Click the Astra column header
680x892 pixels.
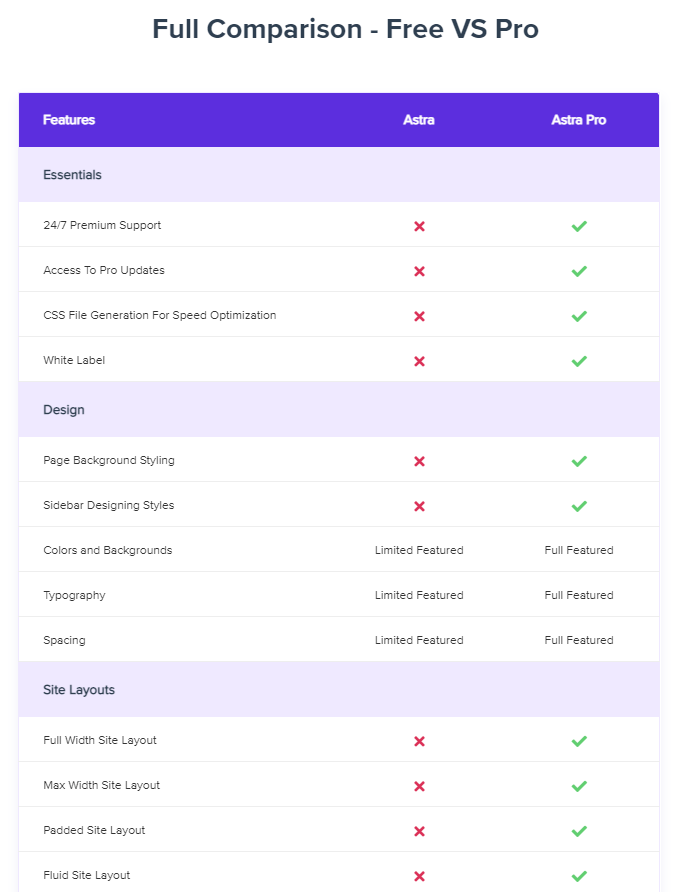pyautogui.click(x=419, y=120)
